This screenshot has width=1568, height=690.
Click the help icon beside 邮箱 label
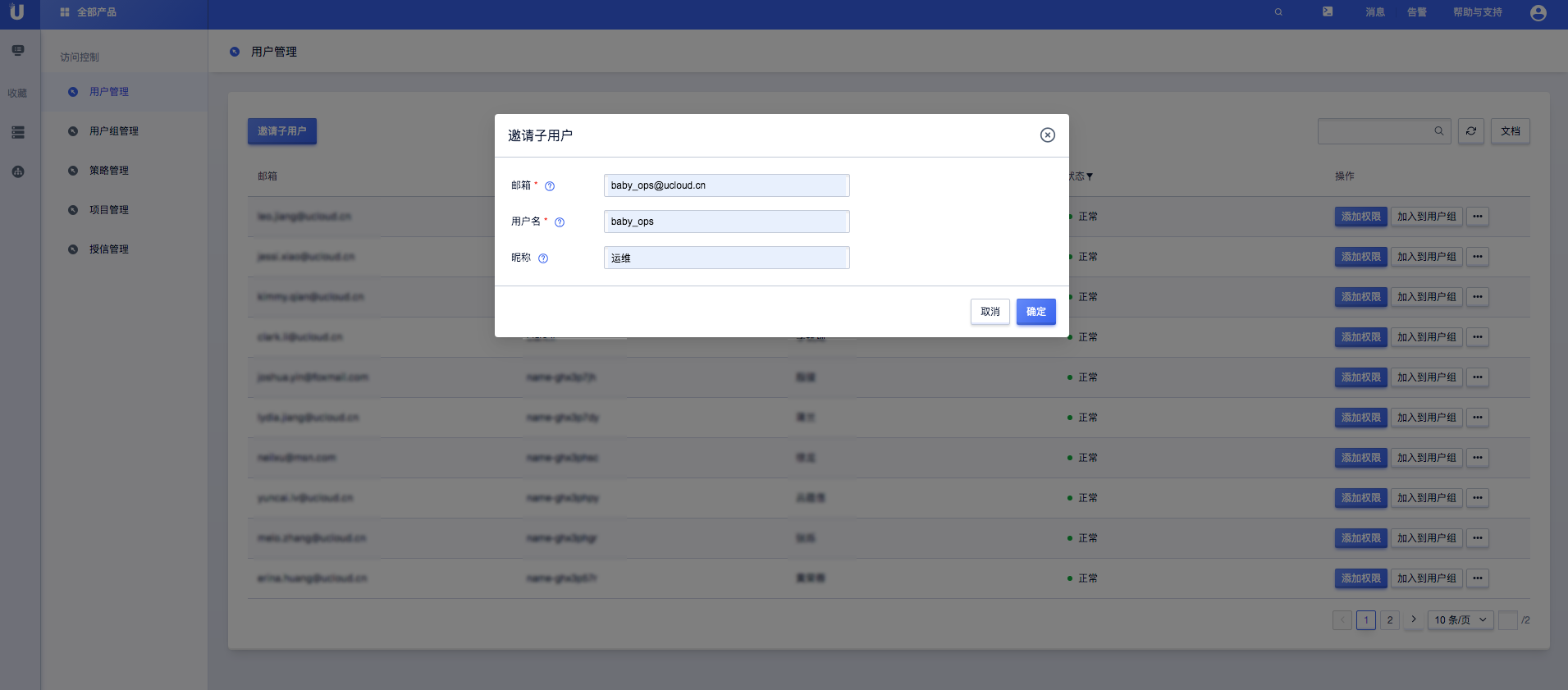point(550,186)
